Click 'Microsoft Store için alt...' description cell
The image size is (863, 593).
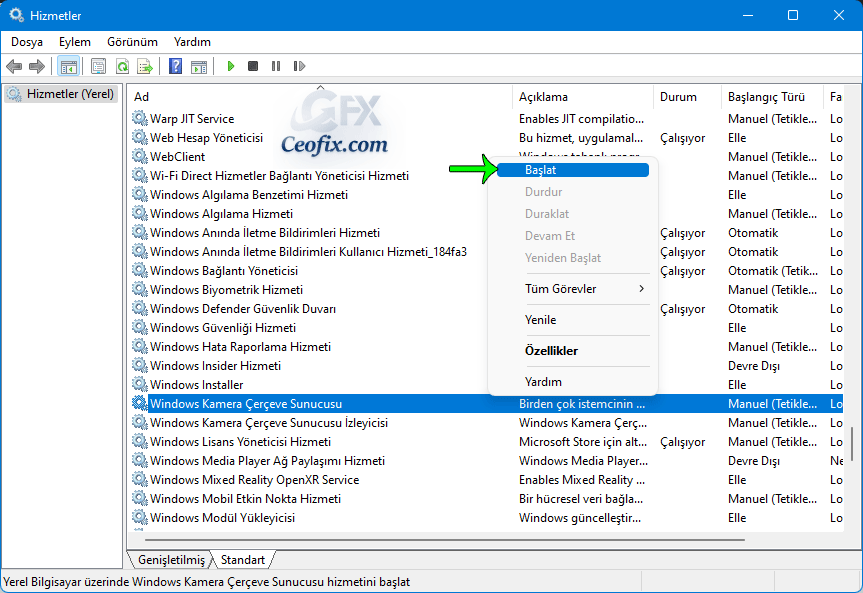coord(583,442)
